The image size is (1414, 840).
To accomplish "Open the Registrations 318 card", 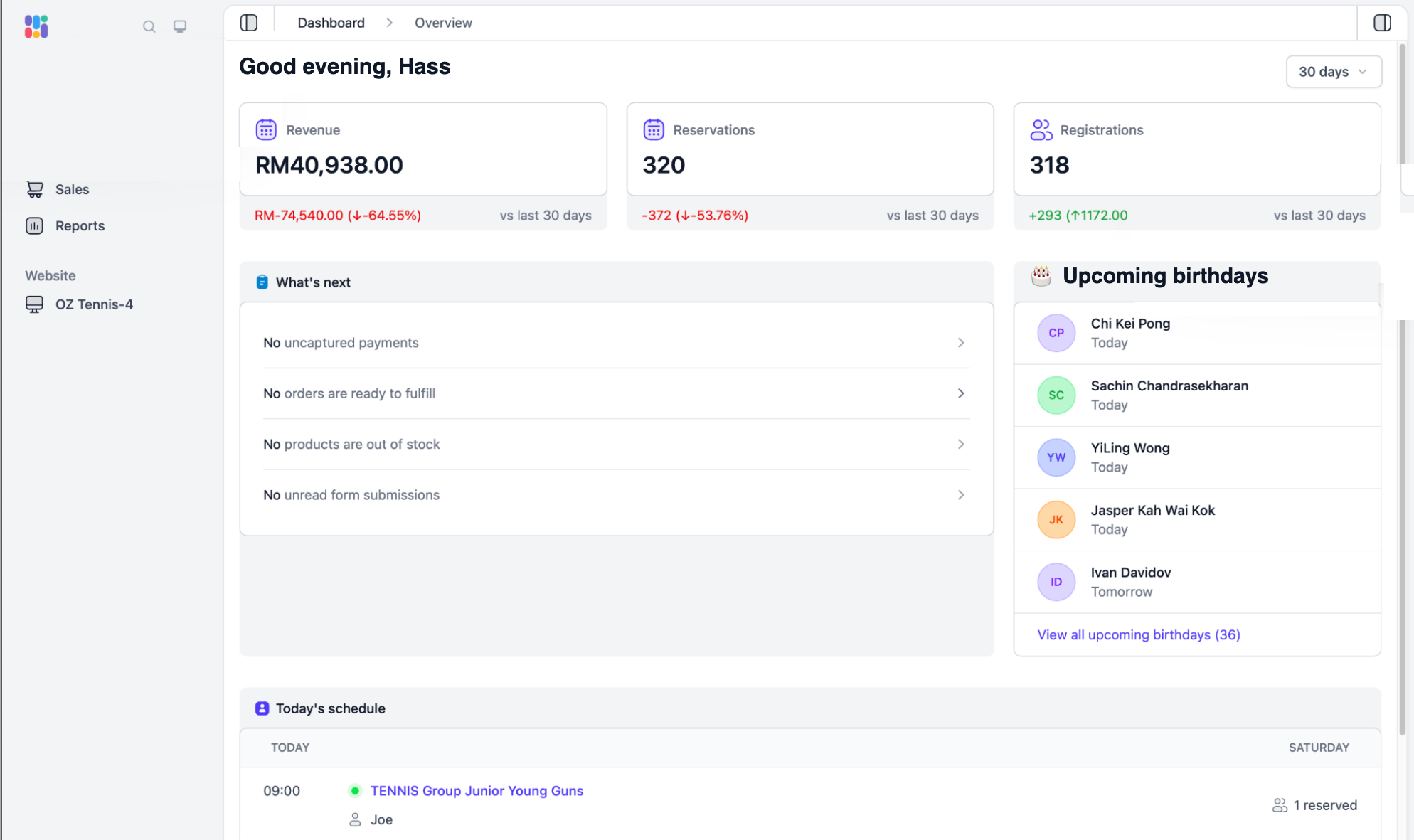I will [x=1197, y=149].
